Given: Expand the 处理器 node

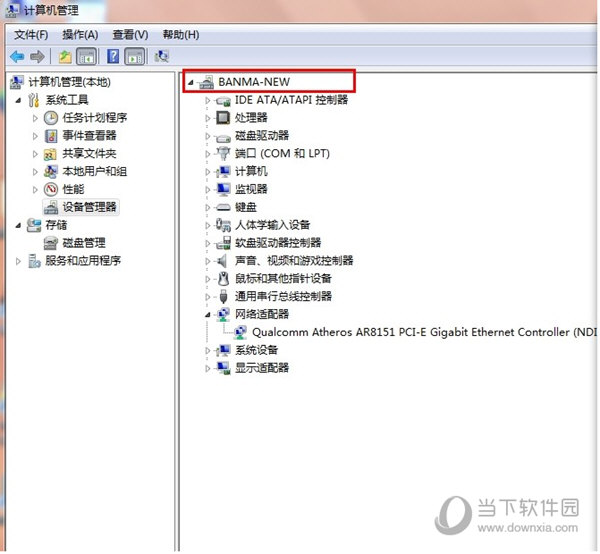Looking at the screenshot, I should click(x=208, y=118).
